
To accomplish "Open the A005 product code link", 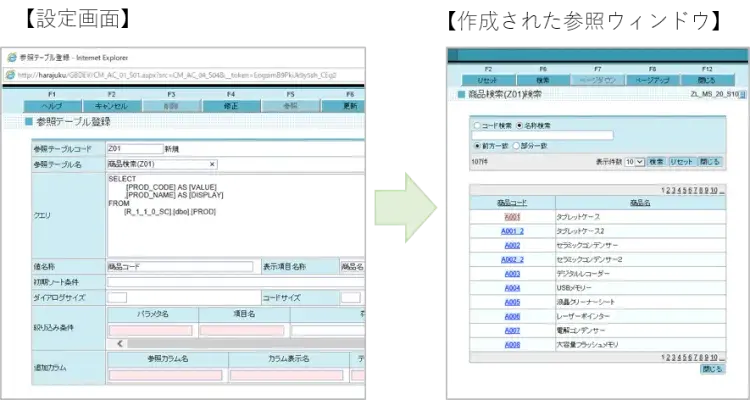I will tap(512, 302).
